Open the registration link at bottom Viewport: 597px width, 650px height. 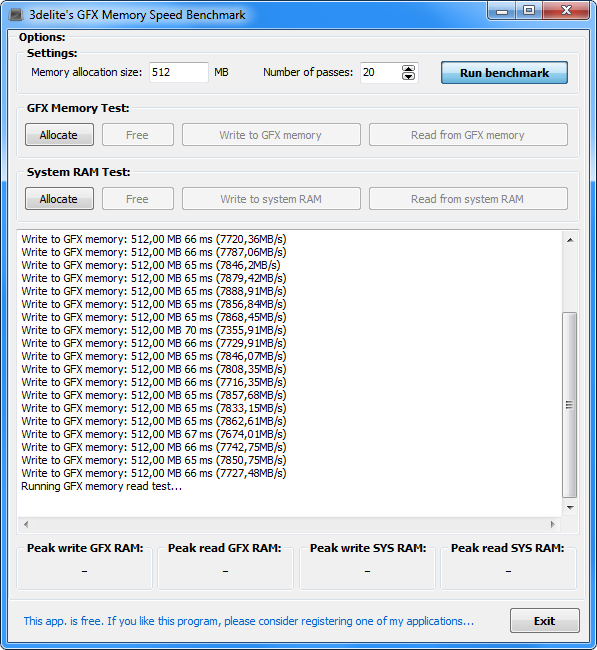249,621
